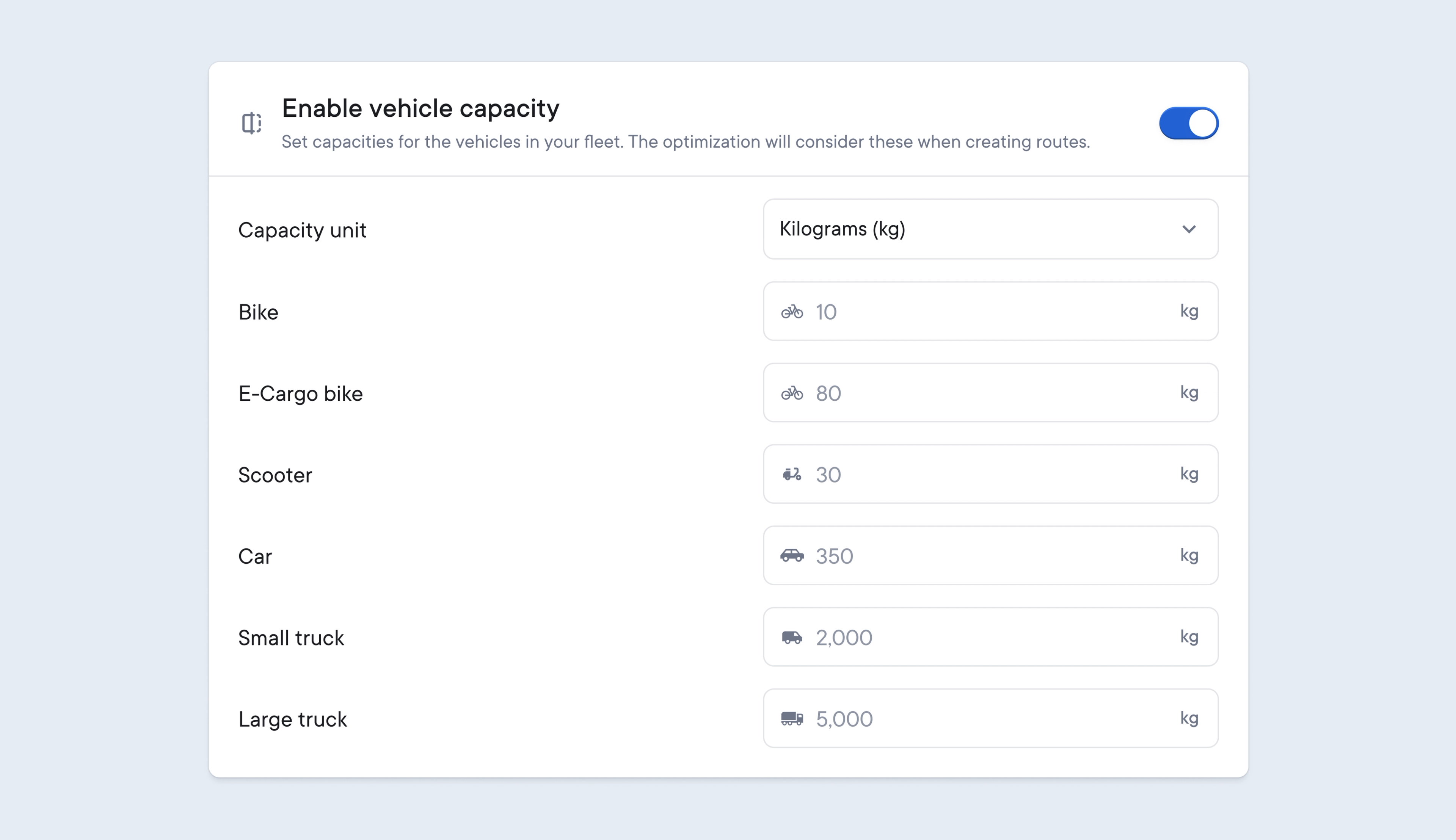Click the 'Scooter' row label
This screenshot has height=840, width=1456.
pos(275,475)
